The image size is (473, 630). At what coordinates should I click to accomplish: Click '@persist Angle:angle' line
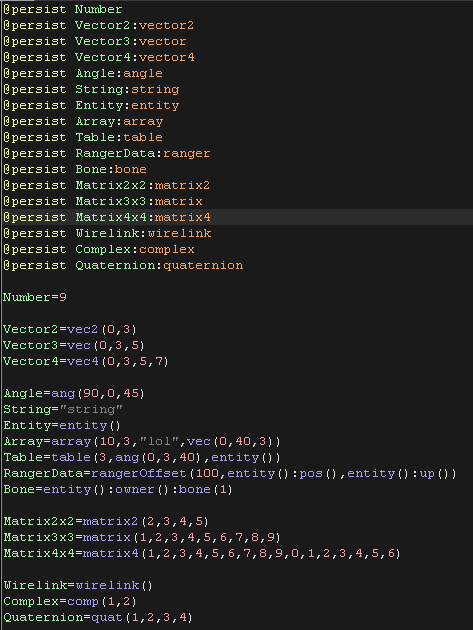(83, 73)
